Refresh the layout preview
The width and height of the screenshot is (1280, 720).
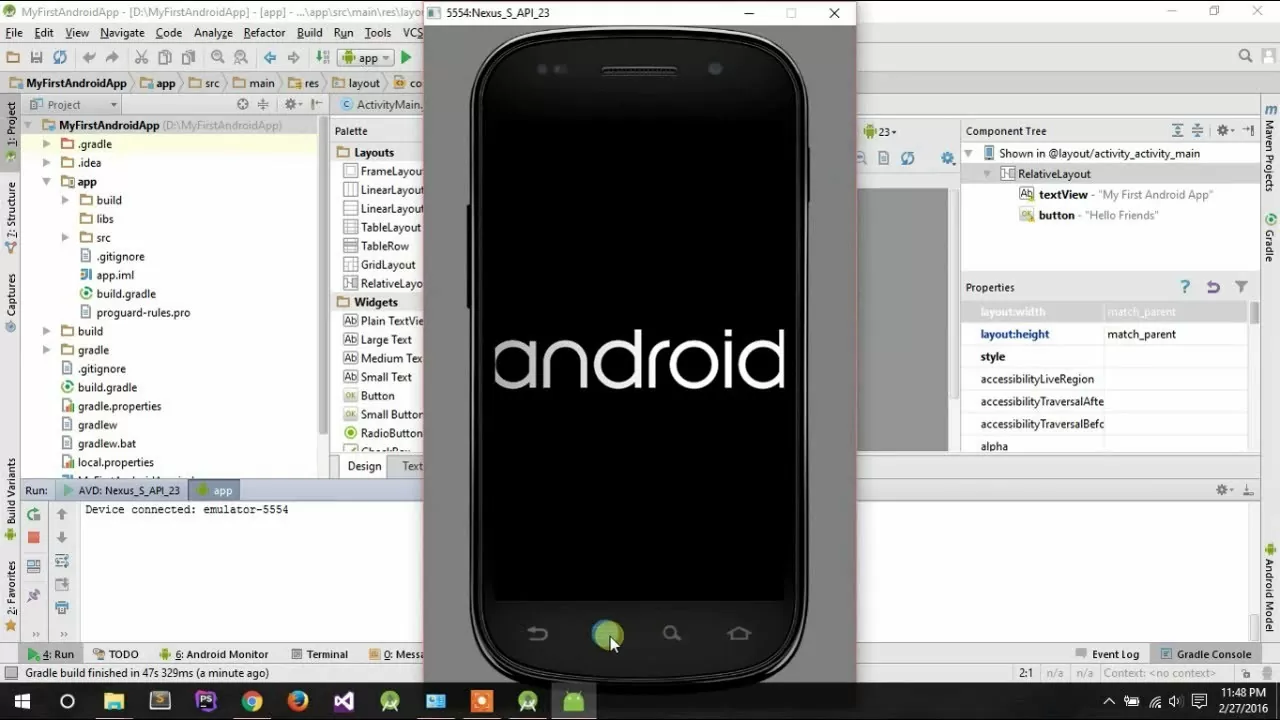coord(907,158)
